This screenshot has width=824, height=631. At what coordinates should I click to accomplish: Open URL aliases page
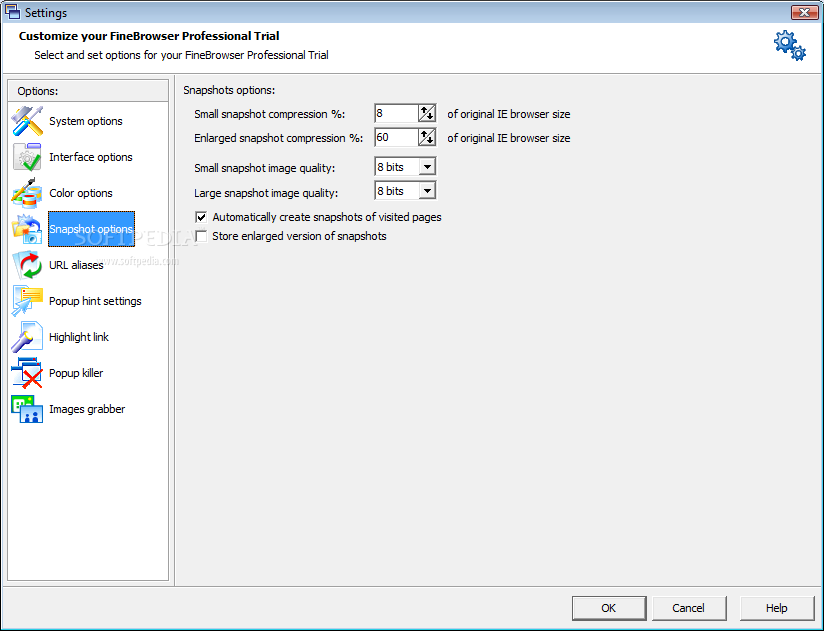coord(76,265)
